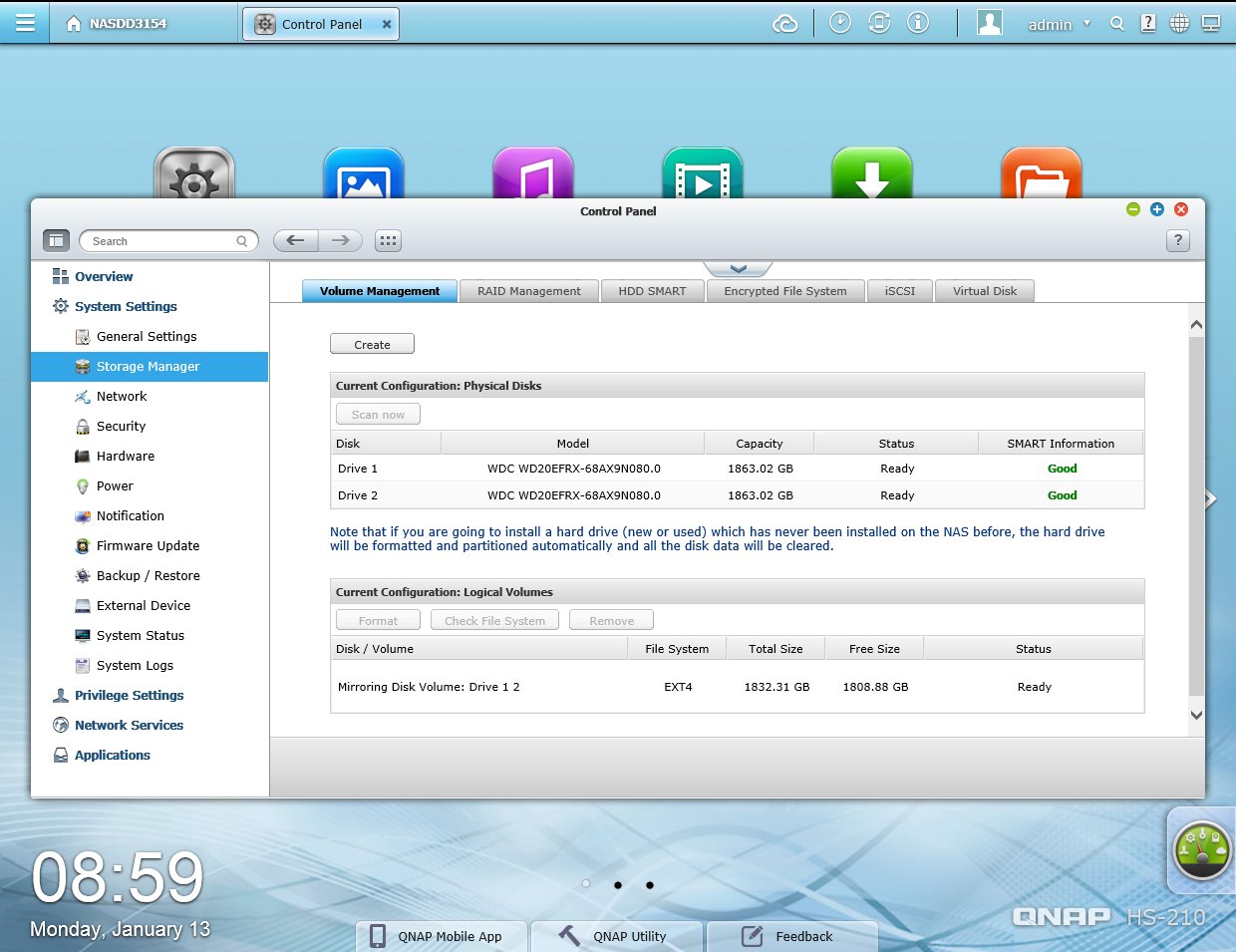Image resolution: width=1236 pixels, height=952 pixels.
Task: Open the top bar search magnifier
Action: [1117, 24]
